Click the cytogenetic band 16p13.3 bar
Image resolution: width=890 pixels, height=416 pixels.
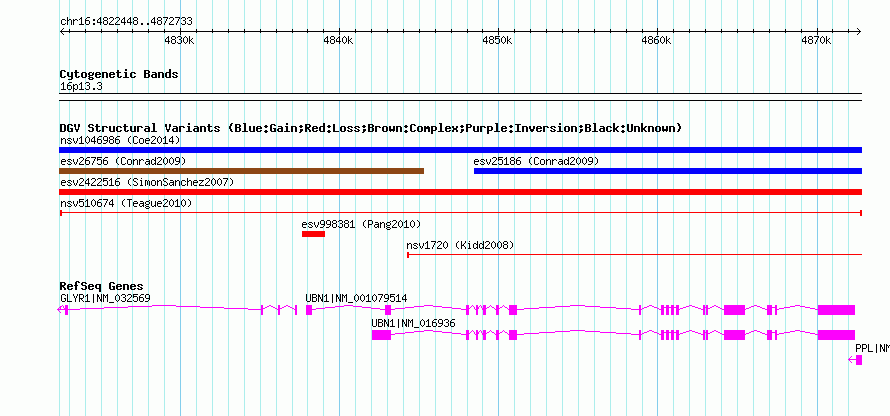pos(460,97)
